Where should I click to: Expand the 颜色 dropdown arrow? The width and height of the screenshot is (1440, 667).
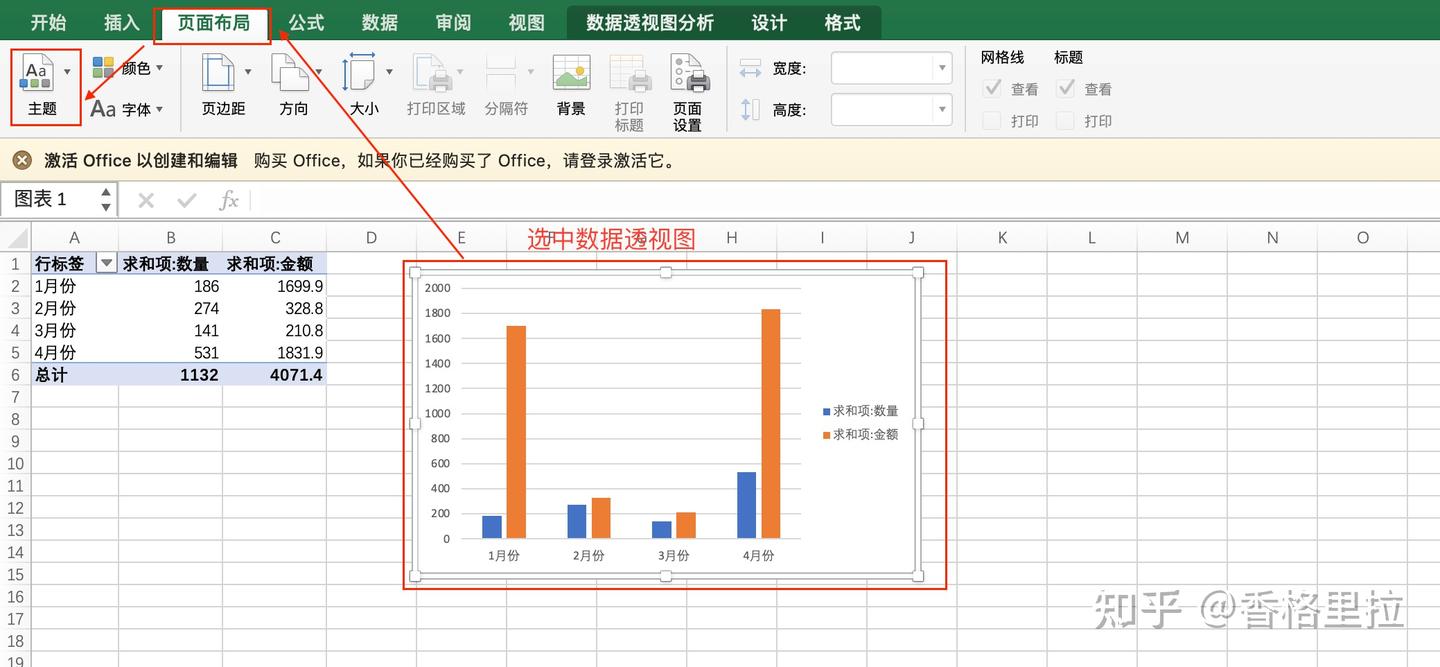160,68
